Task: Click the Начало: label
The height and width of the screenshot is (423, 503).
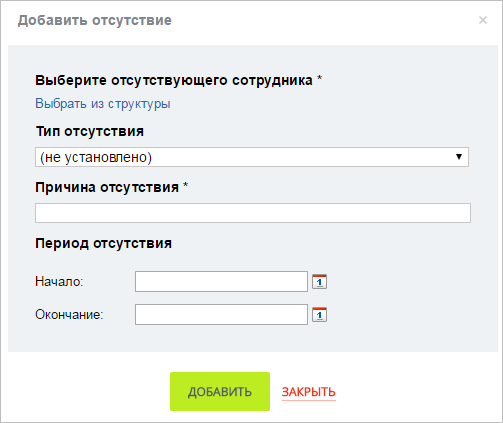Action: pyautogui.click(x=59, y=282)
